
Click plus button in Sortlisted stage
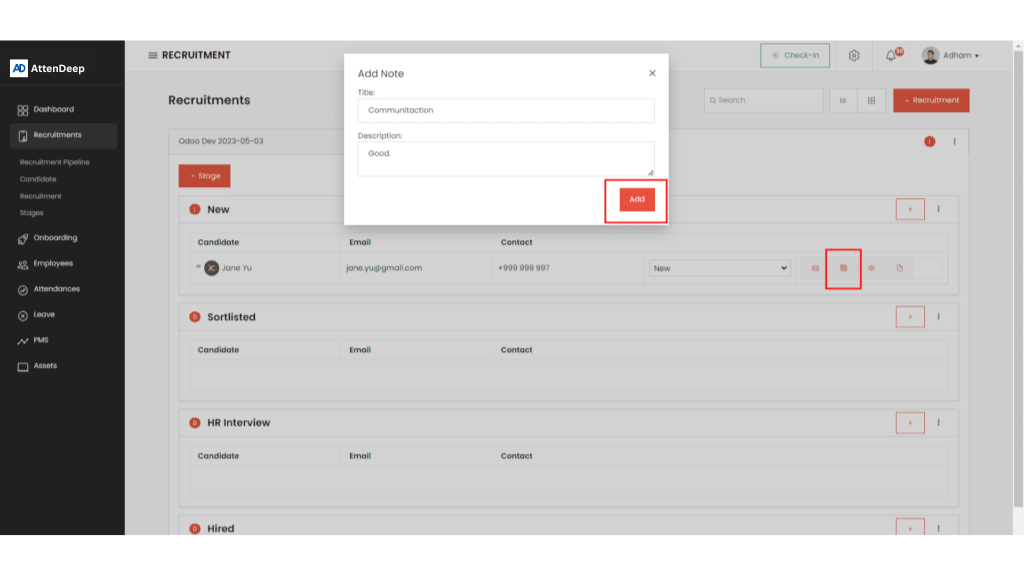click(x=910, y=317)
